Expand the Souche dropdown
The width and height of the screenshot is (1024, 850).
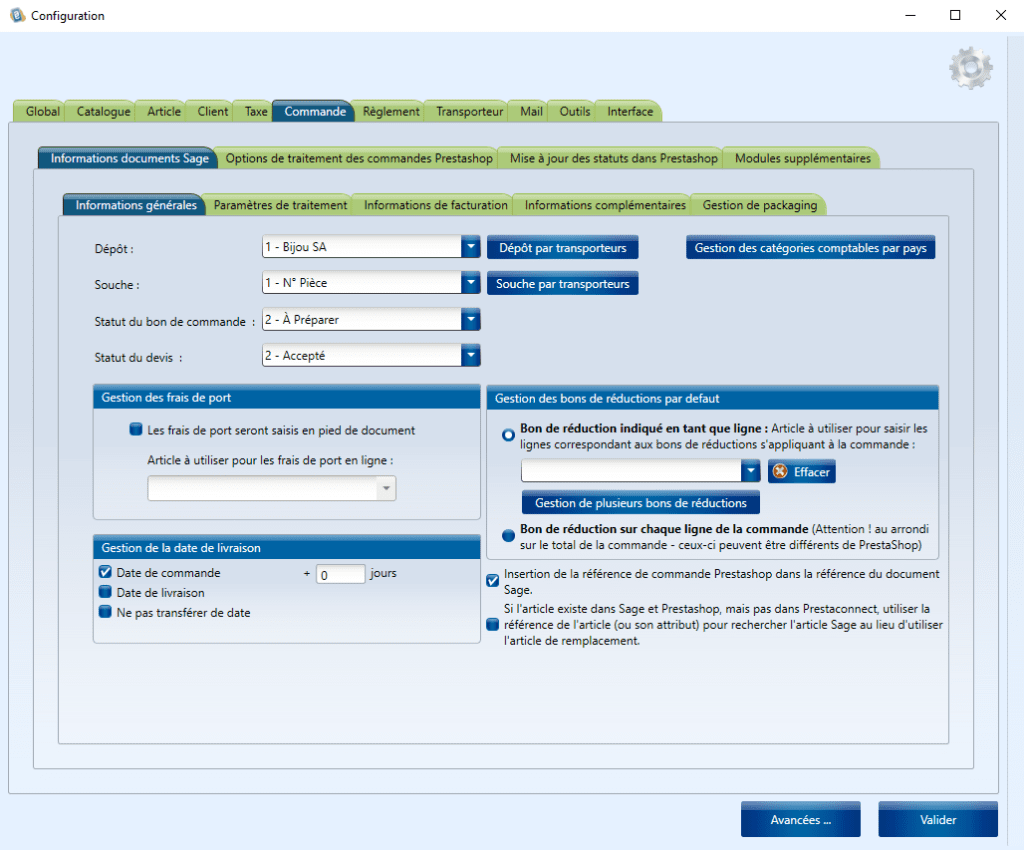click(x=470, y=283)
